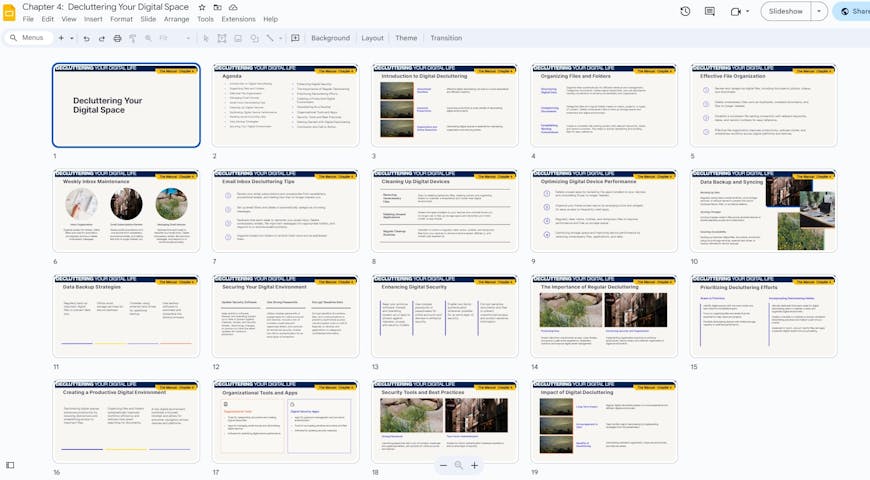Viewport: 870px width, 480px height.
Task: Click the Background button
Action: coord(330,38)
